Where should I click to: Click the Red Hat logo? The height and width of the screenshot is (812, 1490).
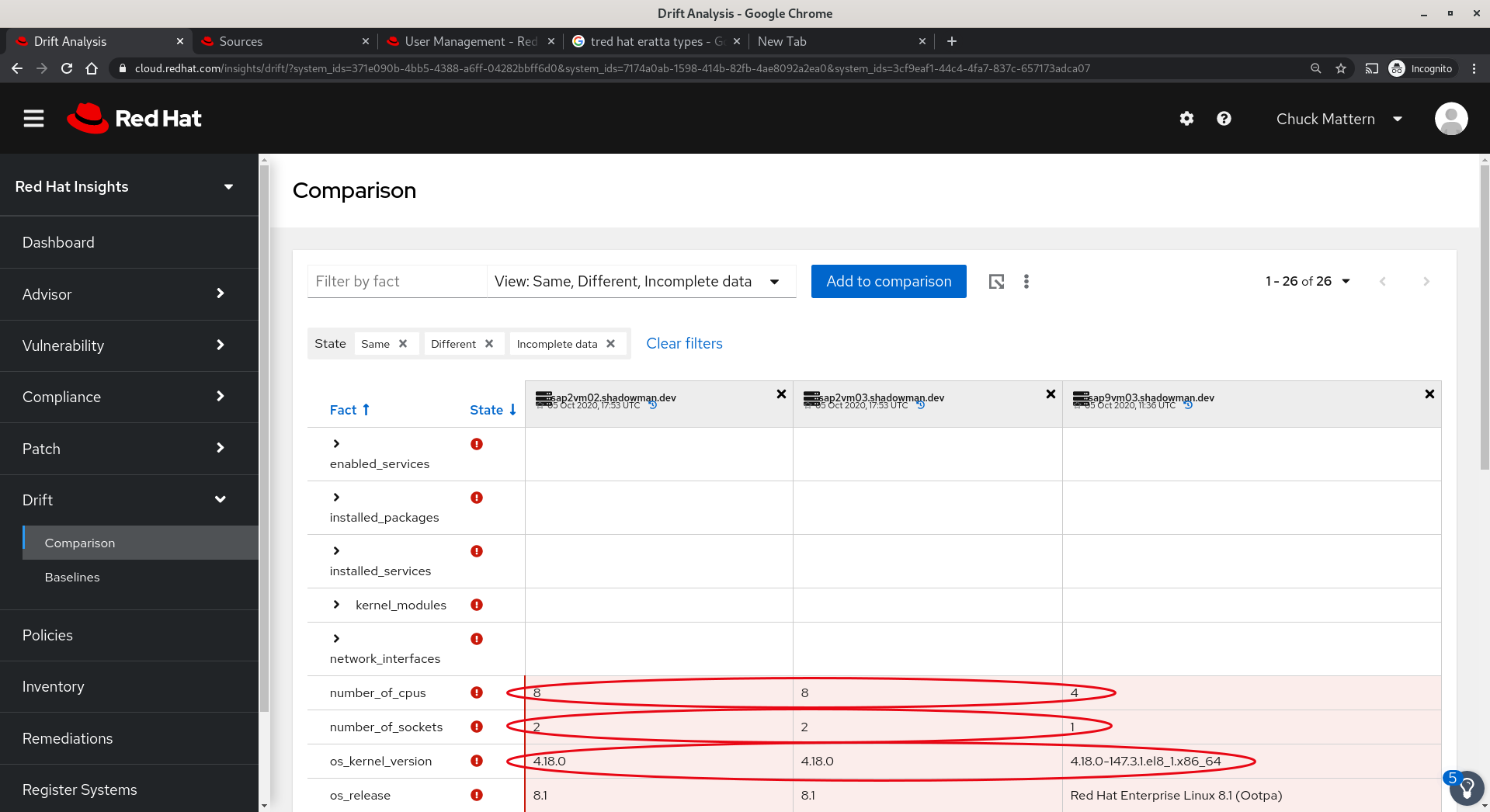pyautogui.click(x=134, y=119)
